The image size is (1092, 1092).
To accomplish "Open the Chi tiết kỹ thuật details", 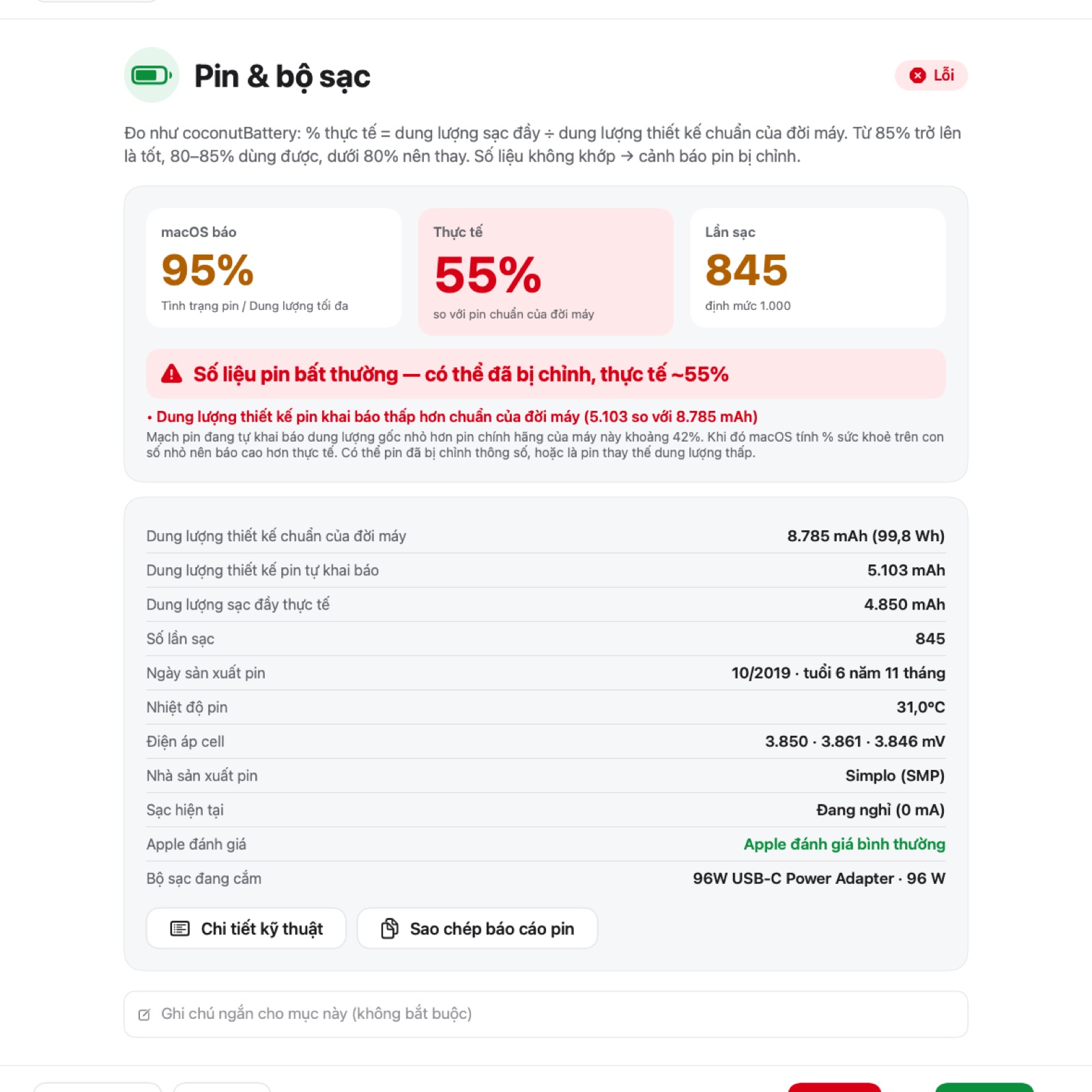I will pos(246,928).
